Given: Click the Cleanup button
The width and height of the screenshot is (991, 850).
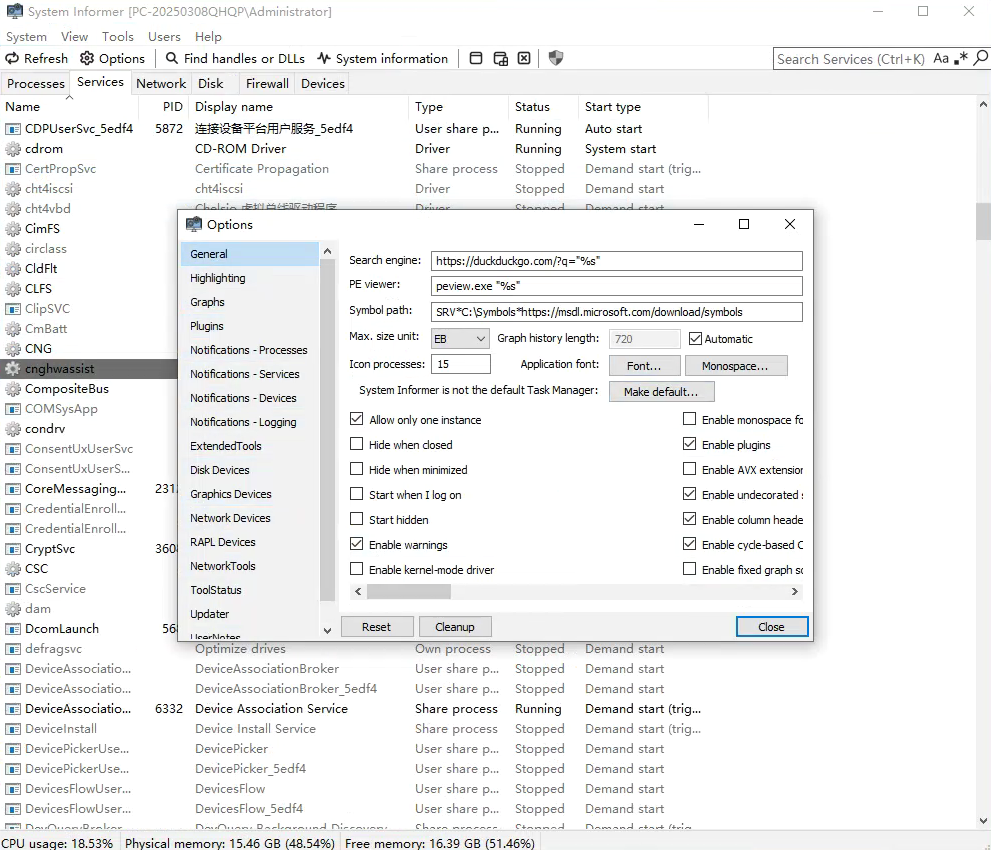Looking at the screenshot, I should [455, 627].
